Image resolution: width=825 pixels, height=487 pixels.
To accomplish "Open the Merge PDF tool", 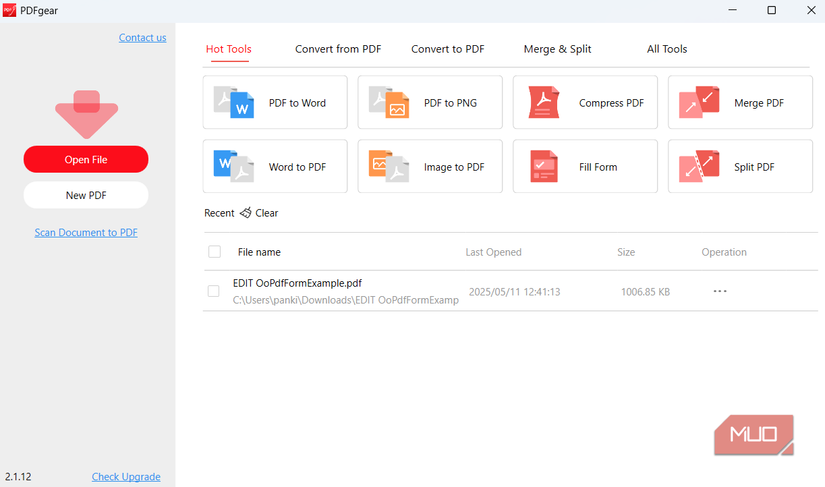I will 740,102.
